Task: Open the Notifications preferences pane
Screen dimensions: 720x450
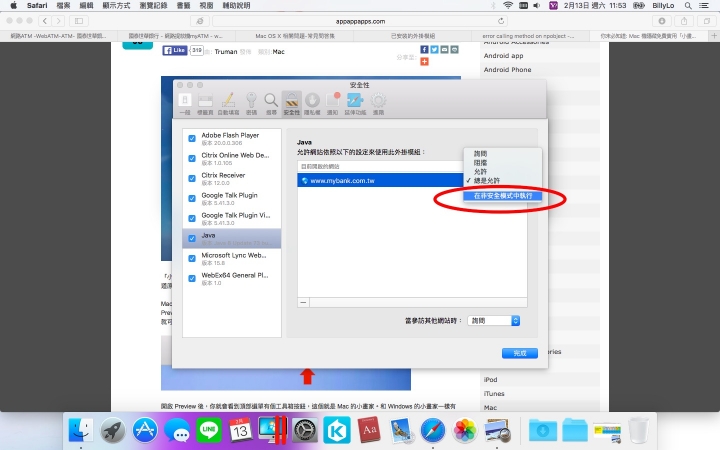Action: tap(332, 104)
